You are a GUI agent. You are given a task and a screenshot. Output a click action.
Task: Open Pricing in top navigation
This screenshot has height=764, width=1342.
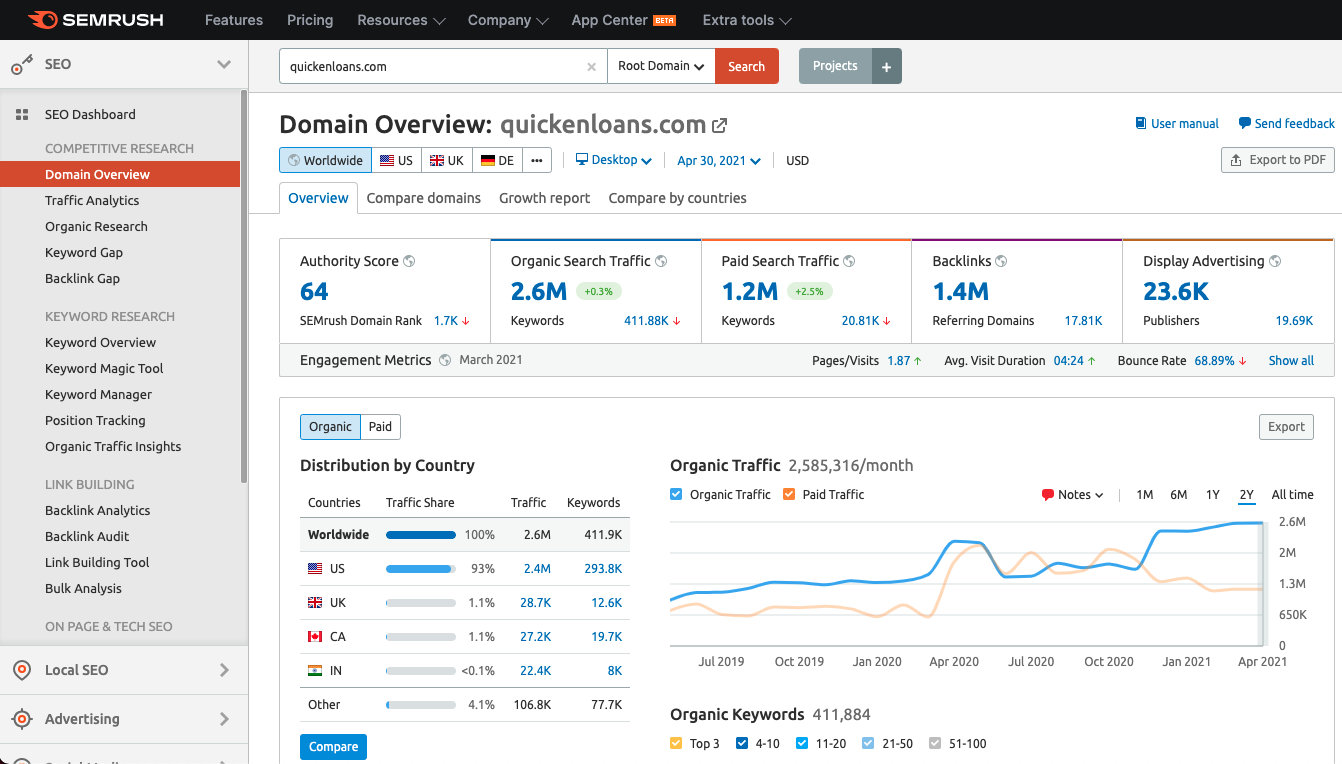click(310, 20)
